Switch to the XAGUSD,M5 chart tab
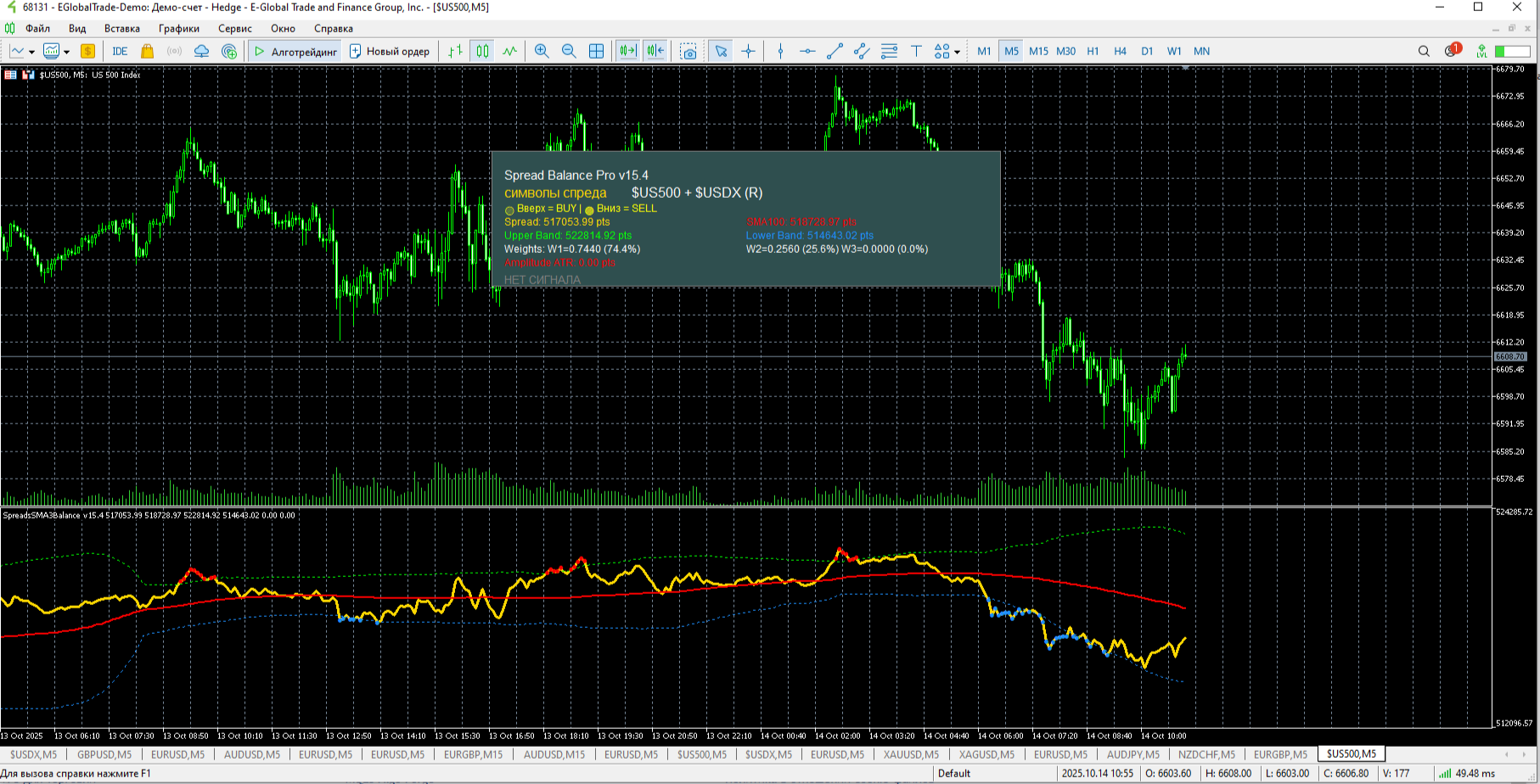This screenshot has width=1540, height=784. [986, 754]
